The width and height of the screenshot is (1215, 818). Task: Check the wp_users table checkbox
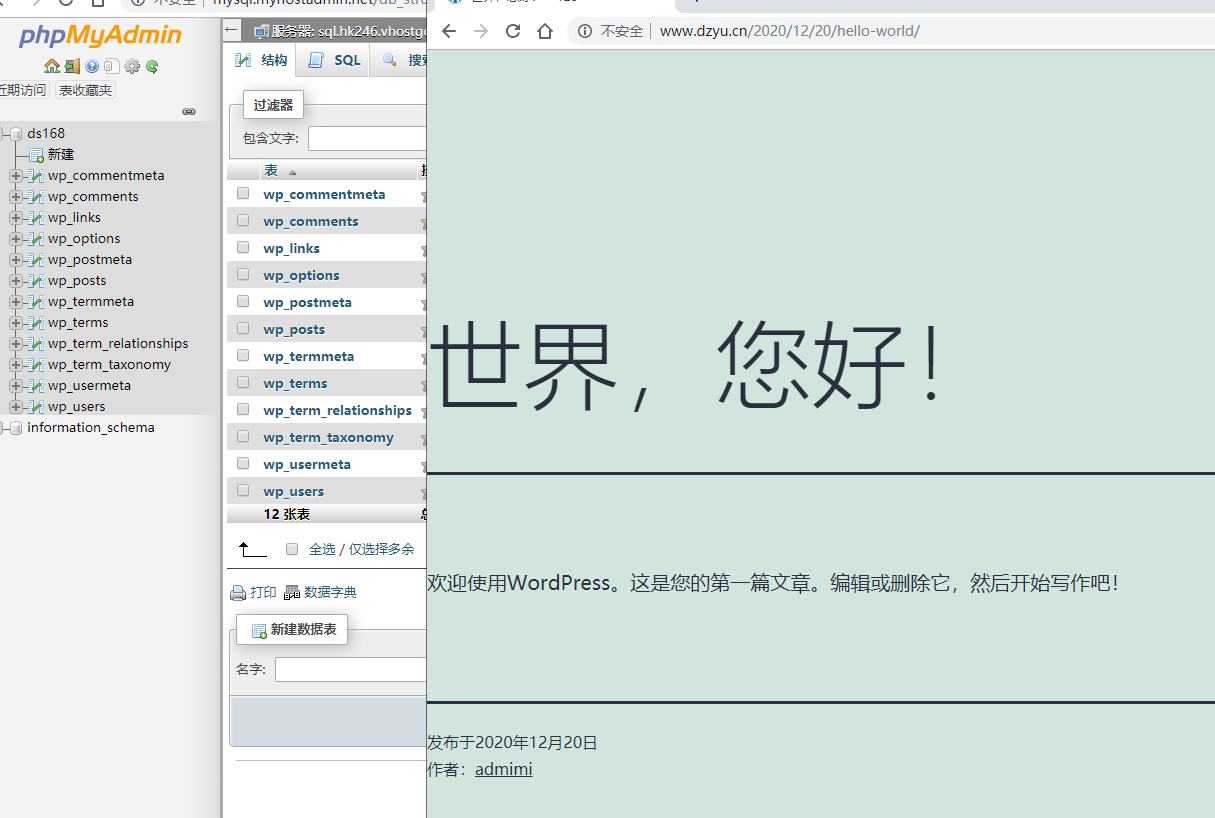(x=241, y=490)
